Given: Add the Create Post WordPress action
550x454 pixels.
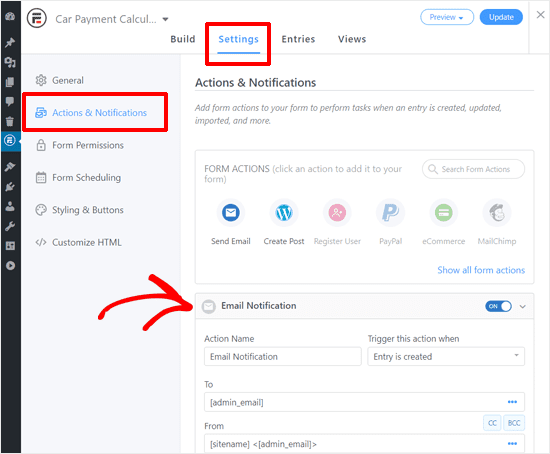Looking at the screenshot, I should (284, 213).
